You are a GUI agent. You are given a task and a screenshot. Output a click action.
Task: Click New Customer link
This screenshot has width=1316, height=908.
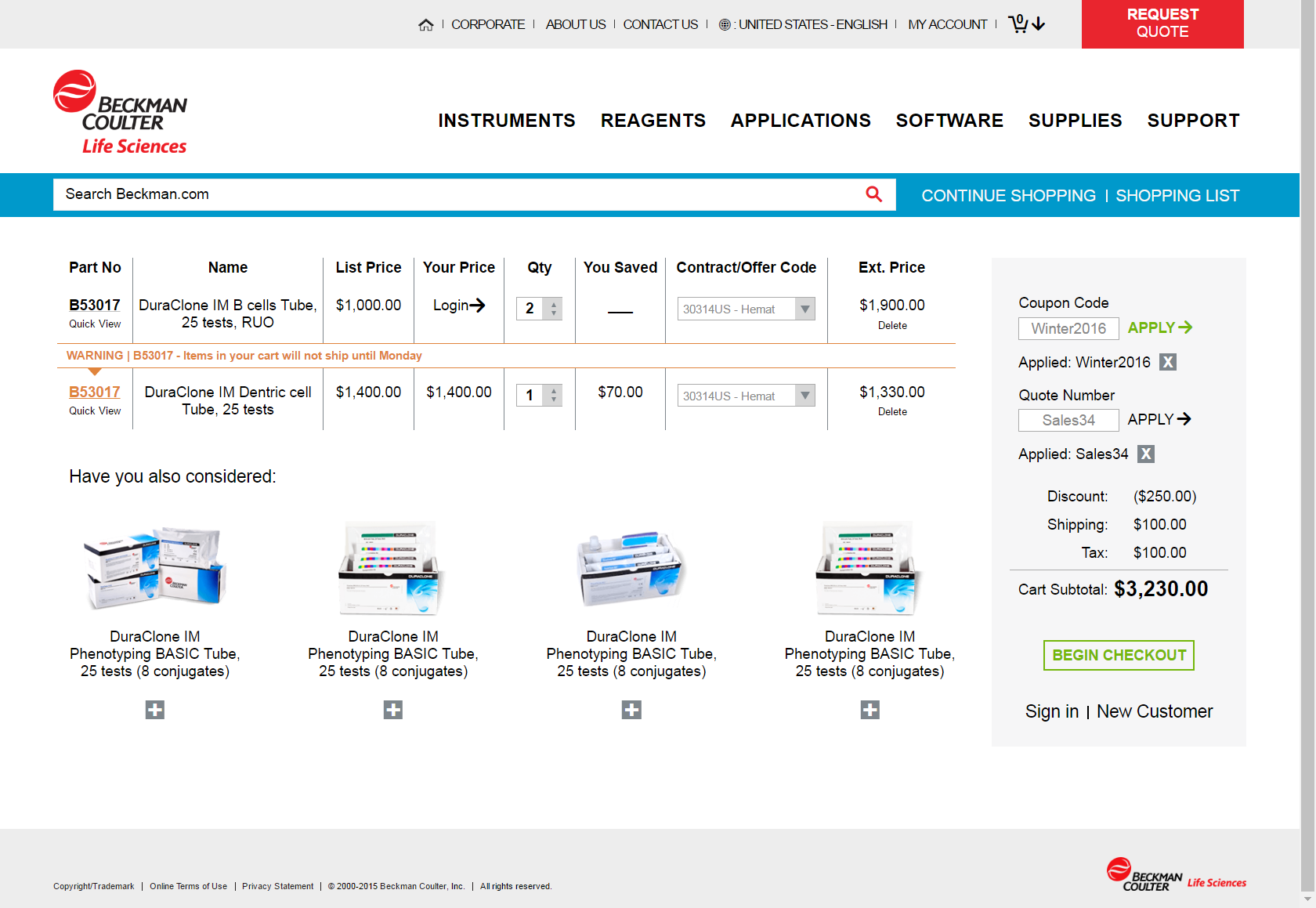(x=1155, y=711)
